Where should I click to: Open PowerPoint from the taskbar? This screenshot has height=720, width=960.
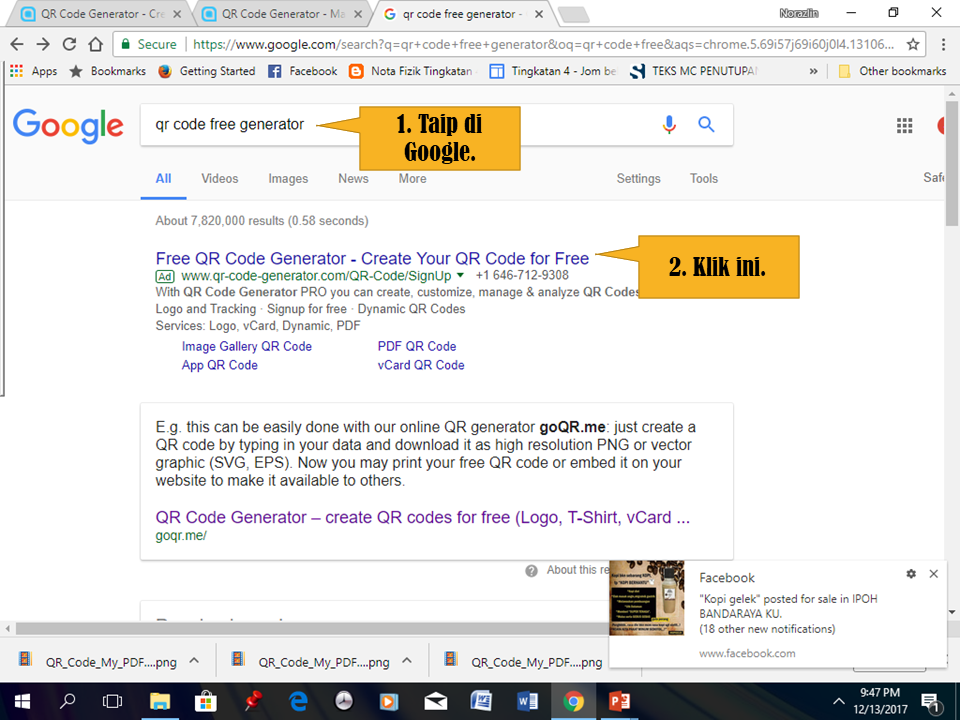(619, 702)
